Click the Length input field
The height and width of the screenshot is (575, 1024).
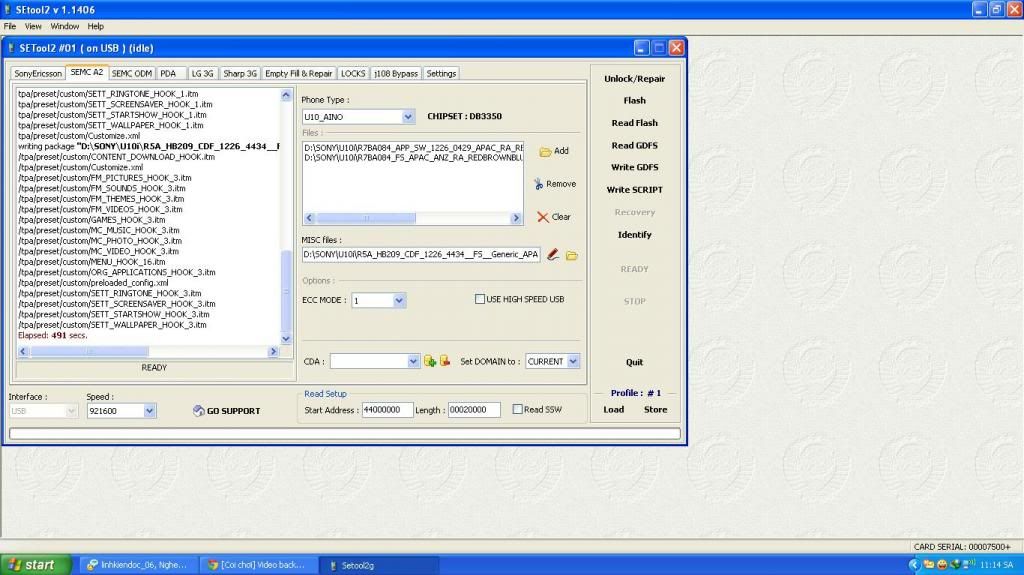click(x=474, y=410)
